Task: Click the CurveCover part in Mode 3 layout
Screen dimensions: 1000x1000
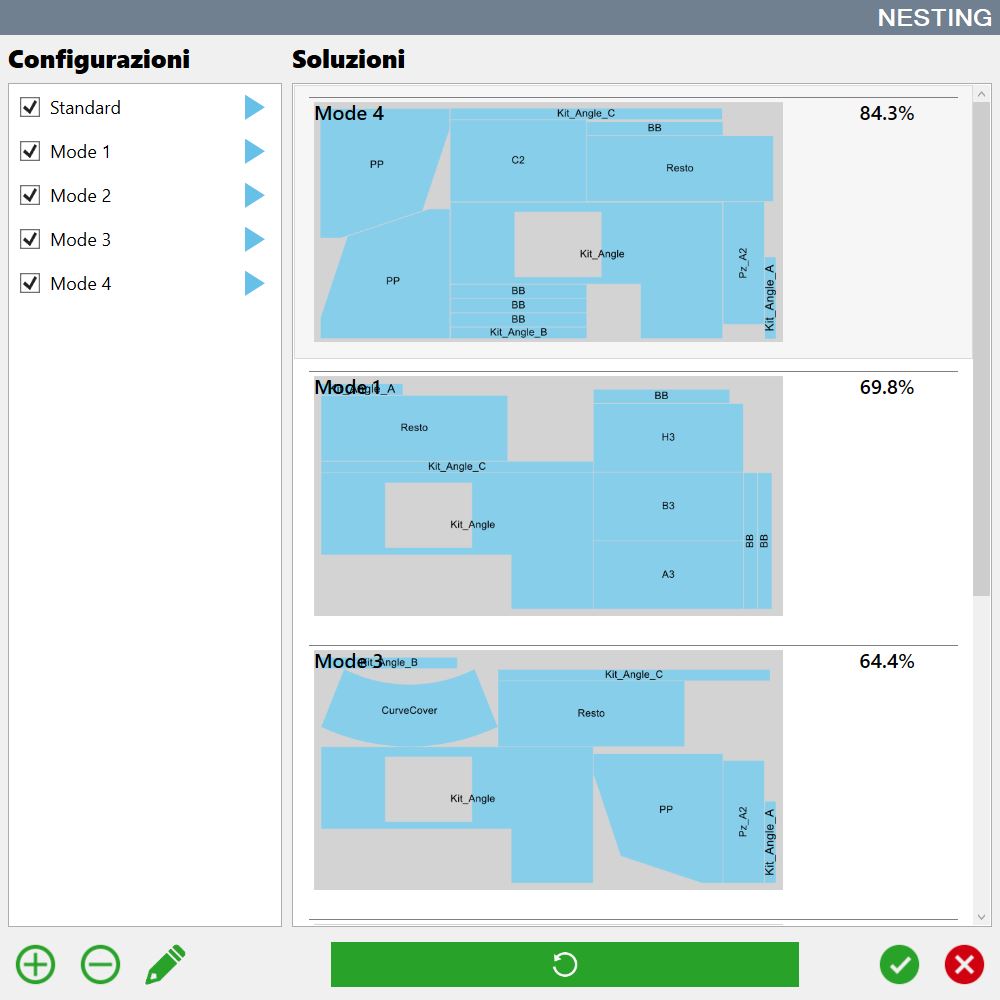Action: point(409,710)
